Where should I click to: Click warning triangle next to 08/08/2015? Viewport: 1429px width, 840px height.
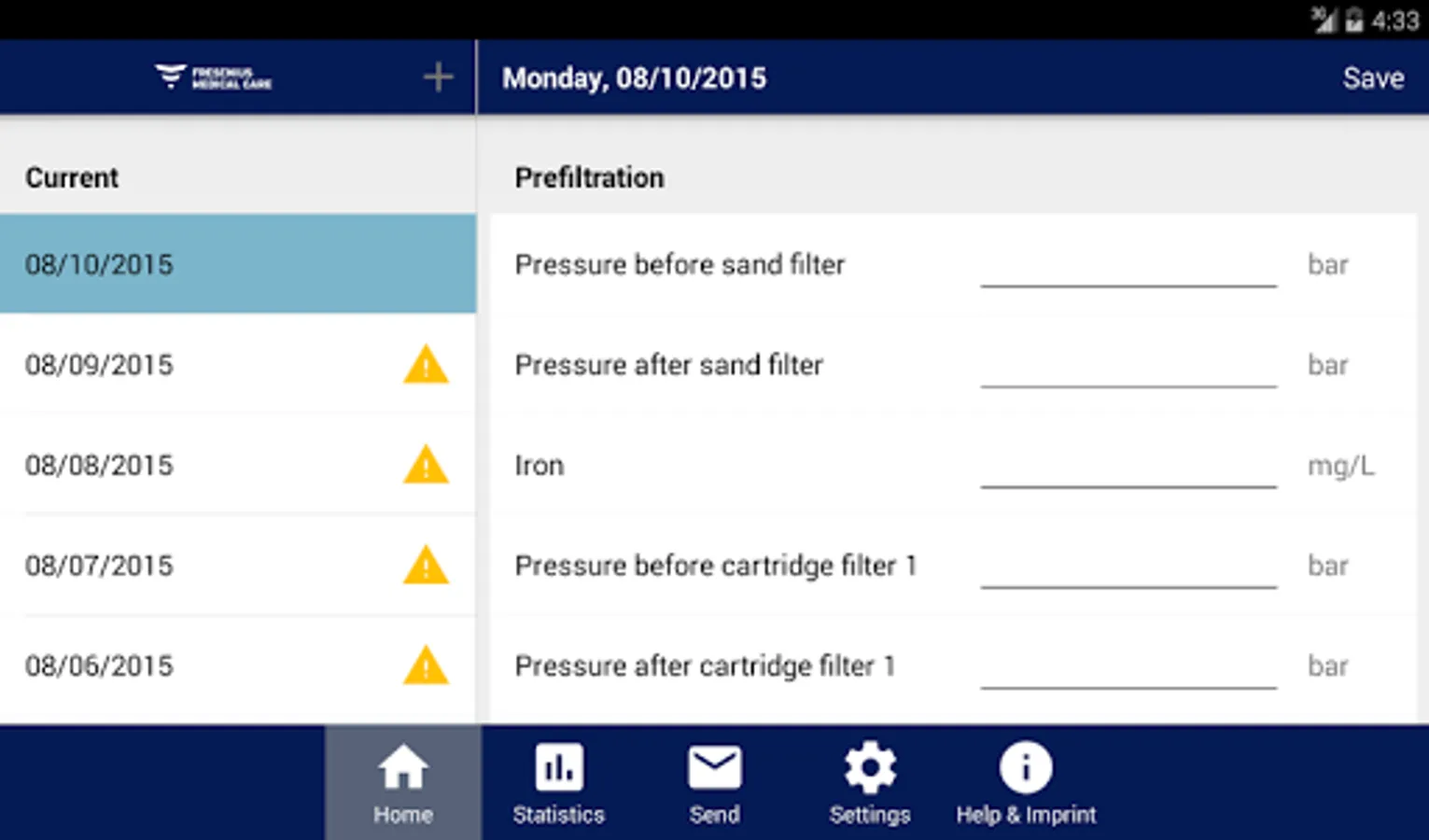[426, 465]
